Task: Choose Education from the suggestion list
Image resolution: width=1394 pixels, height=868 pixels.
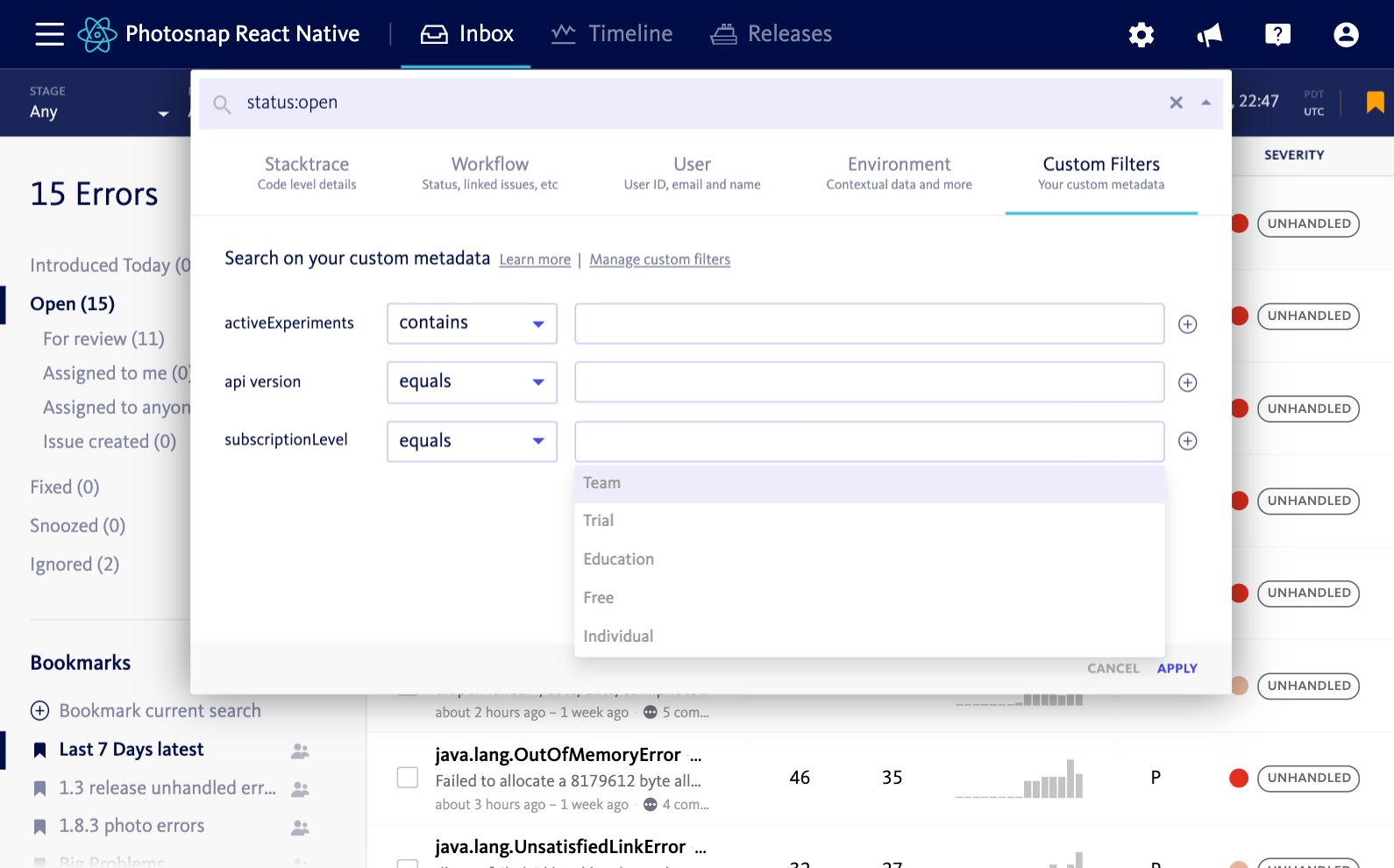Action: pyautogui.click(x=869, y=559)
